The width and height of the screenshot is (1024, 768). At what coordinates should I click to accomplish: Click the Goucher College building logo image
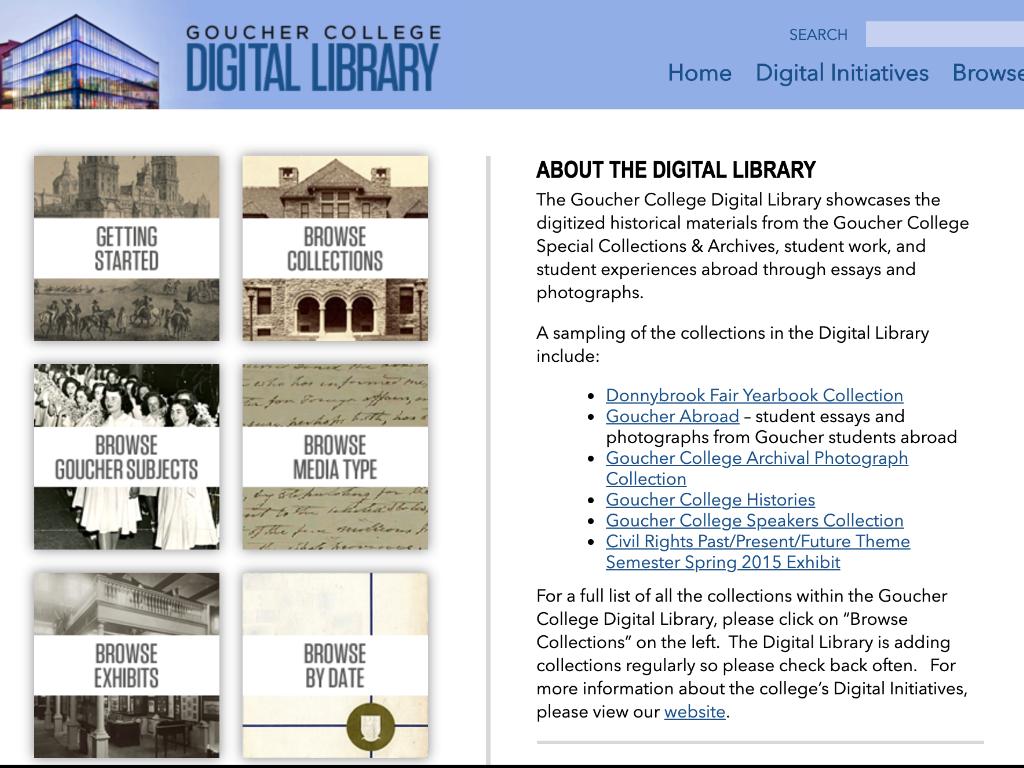point(80,60)
